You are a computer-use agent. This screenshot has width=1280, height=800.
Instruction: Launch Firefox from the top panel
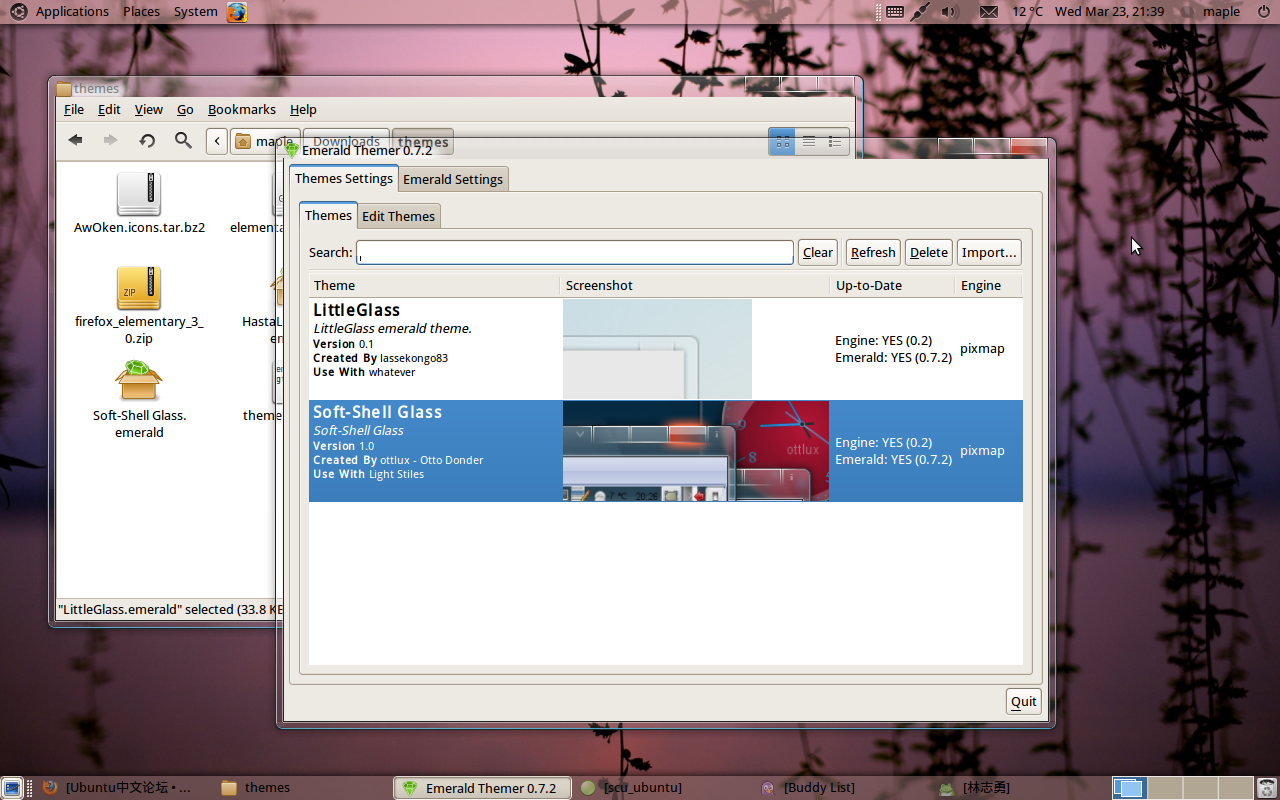click(x=236, y=12)
